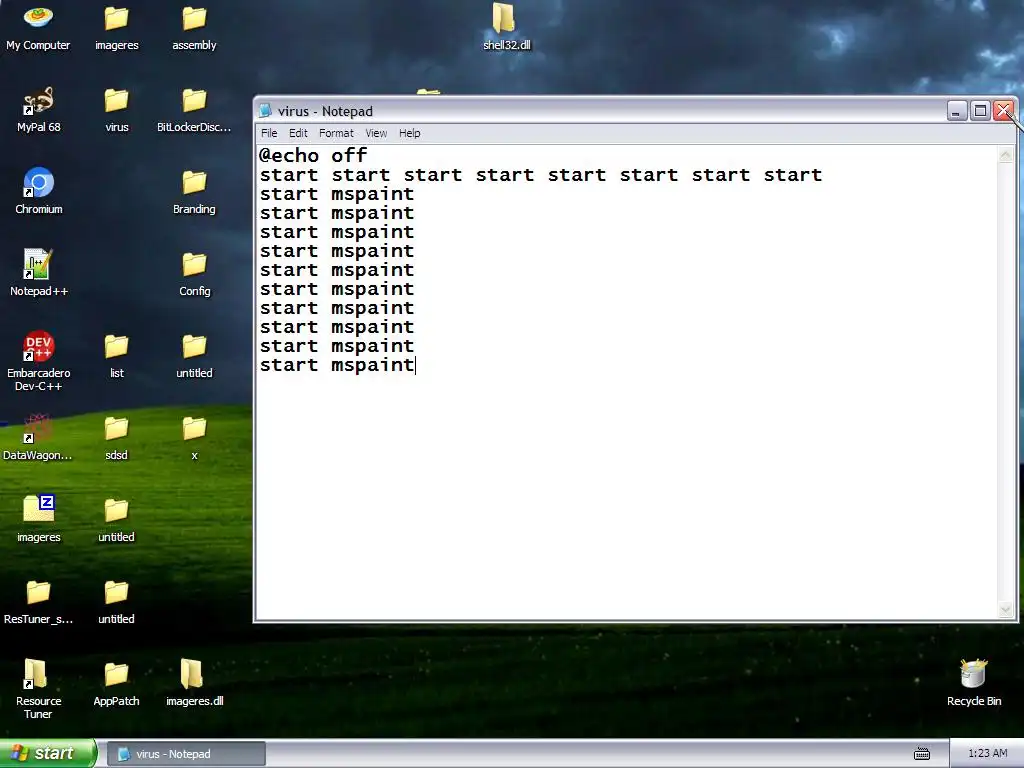This screenshot has width=1024, height=768.
Task: Click the Windows start button
Action: [47, 753]
